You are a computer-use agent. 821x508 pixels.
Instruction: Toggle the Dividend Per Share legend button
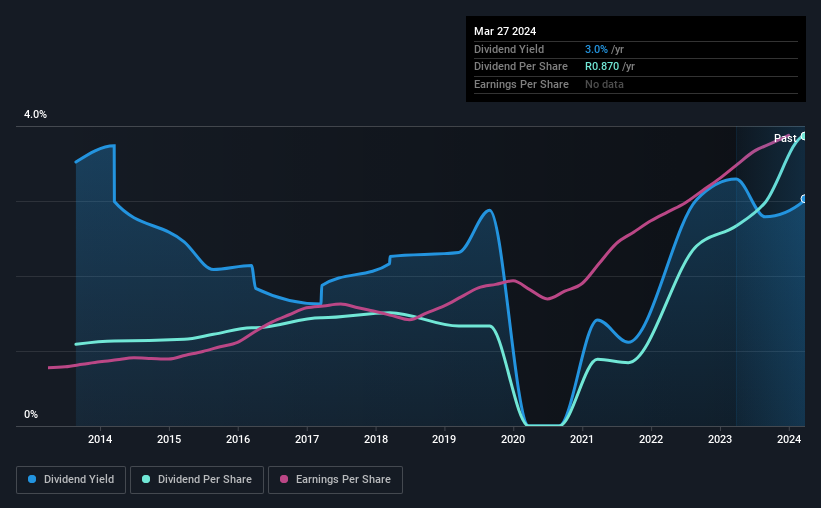[x=197, y=480]
